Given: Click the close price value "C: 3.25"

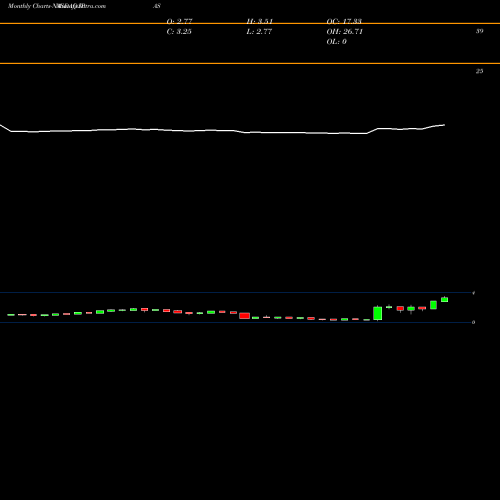Looking at the screenshot, I should tap(179, 31).
